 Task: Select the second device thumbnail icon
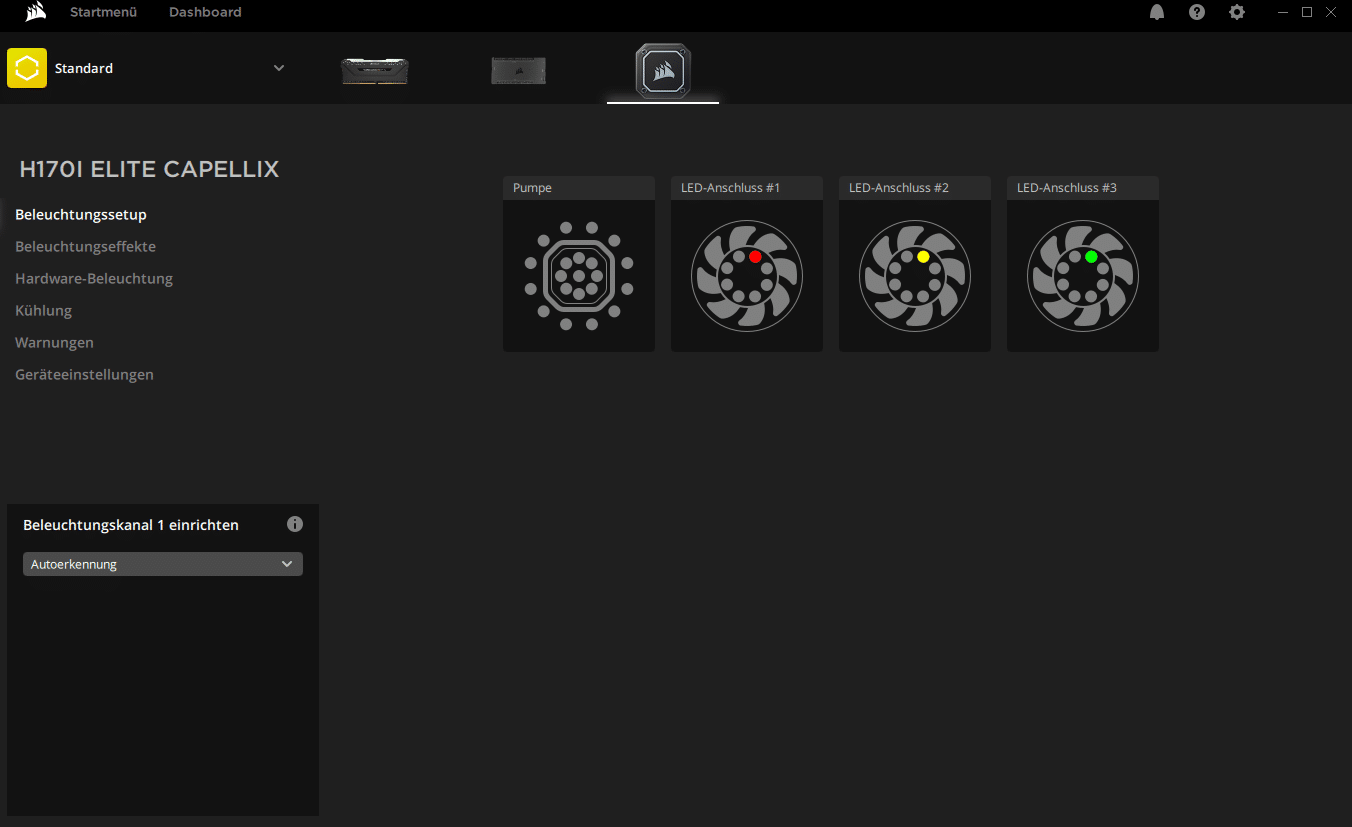518,70
